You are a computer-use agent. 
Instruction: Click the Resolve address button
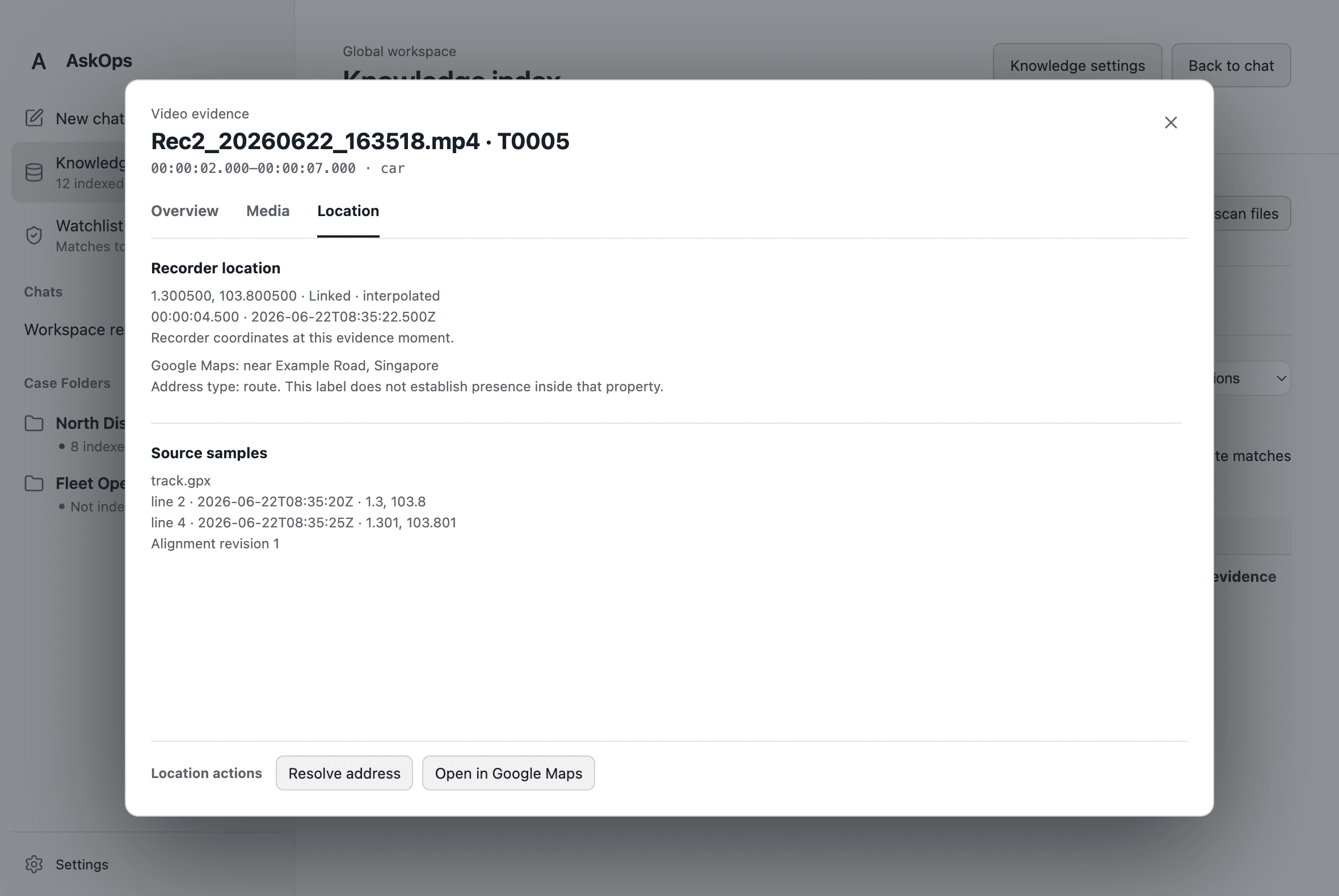pos(344,772)
